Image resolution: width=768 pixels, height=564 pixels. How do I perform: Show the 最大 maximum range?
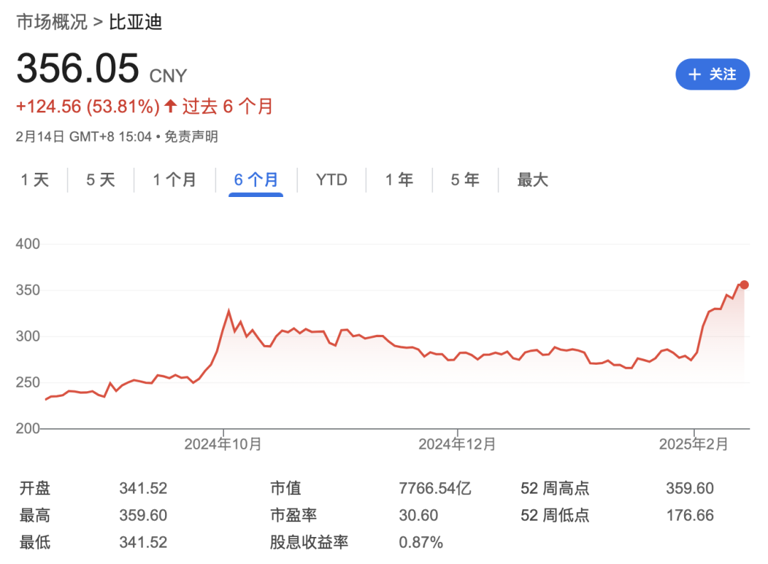coord(532,180)
